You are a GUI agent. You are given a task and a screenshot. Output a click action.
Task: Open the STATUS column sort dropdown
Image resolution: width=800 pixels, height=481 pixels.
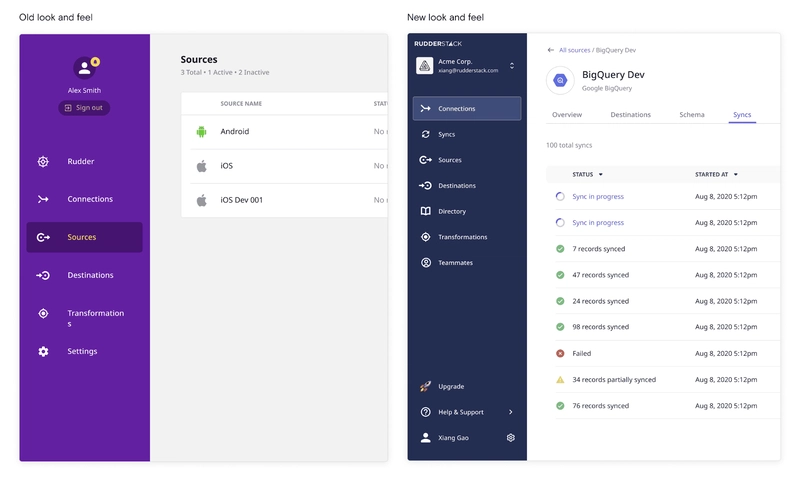point(601,174)
